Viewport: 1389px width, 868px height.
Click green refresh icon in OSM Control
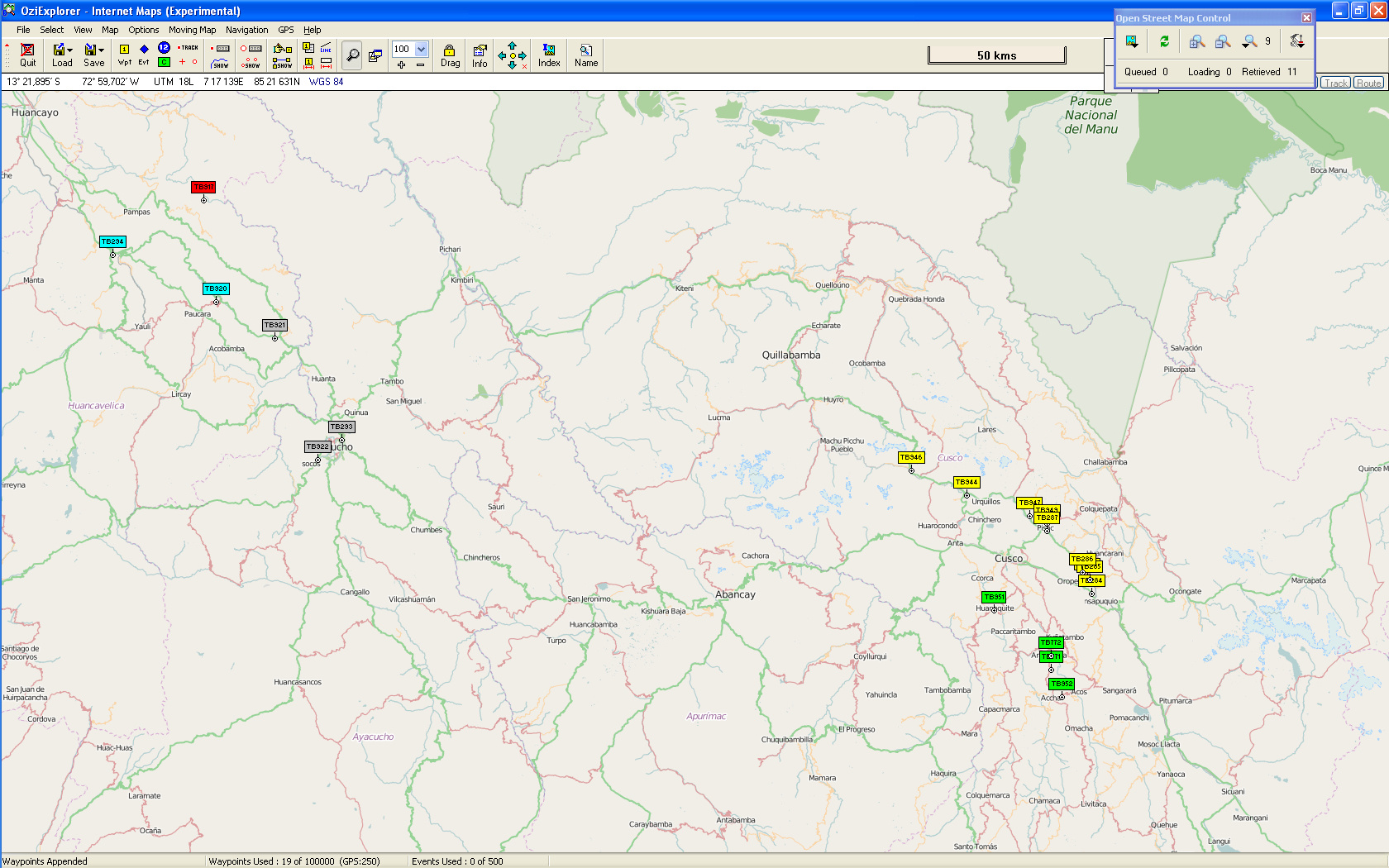point(1164,41)
